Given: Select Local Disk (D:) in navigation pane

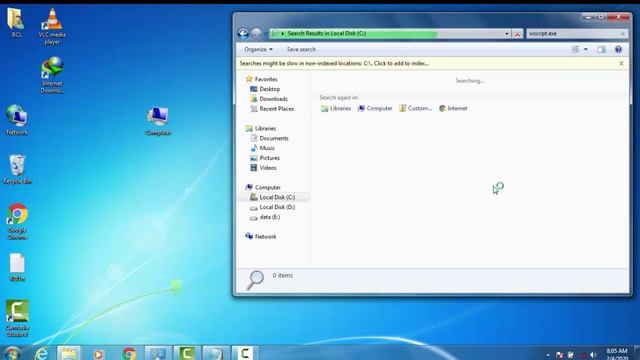Looking at the screenshot, I should click(272, 207).
